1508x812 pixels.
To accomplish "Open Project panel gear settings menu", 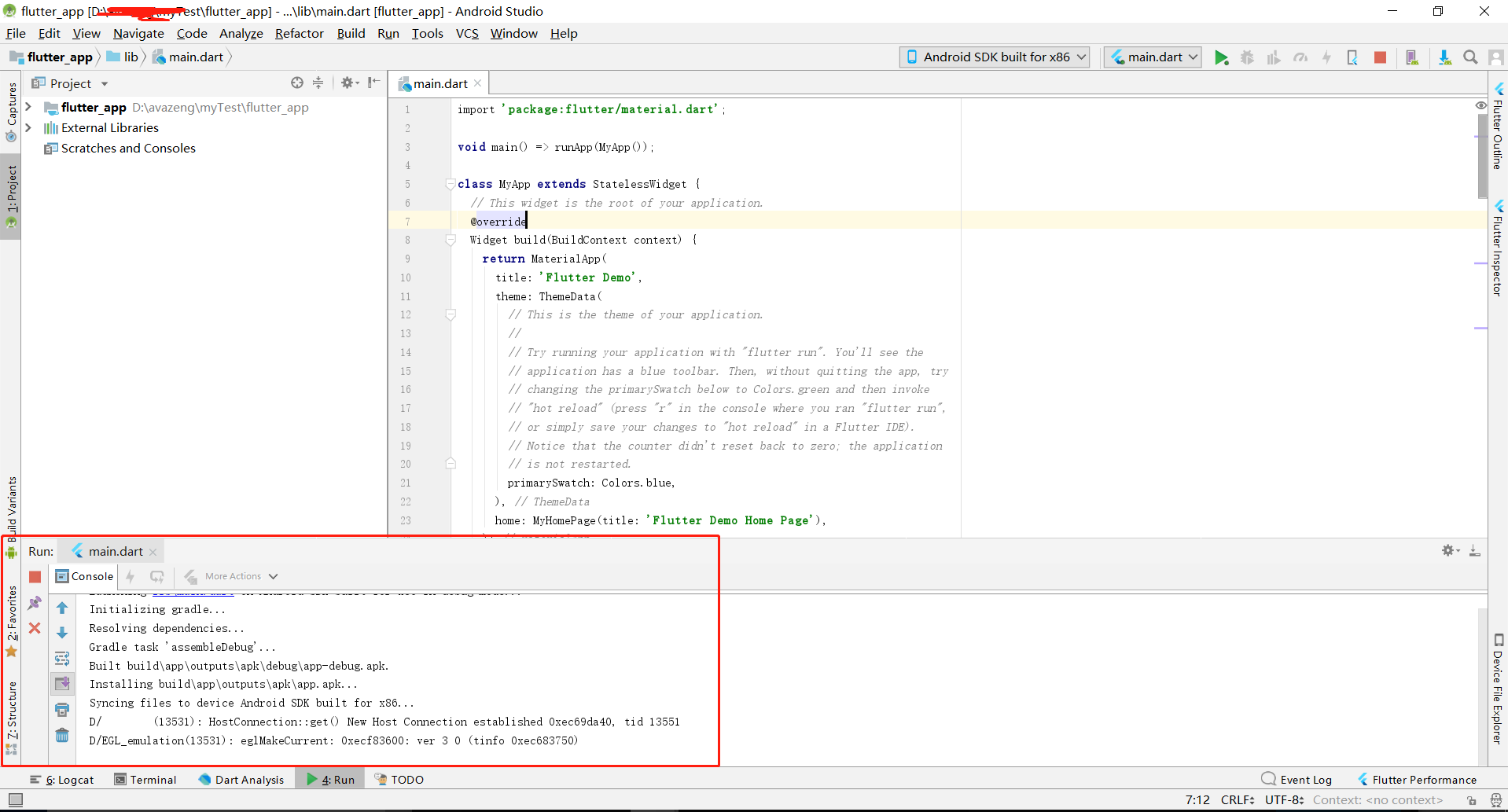I will click(x=349, y=83).
